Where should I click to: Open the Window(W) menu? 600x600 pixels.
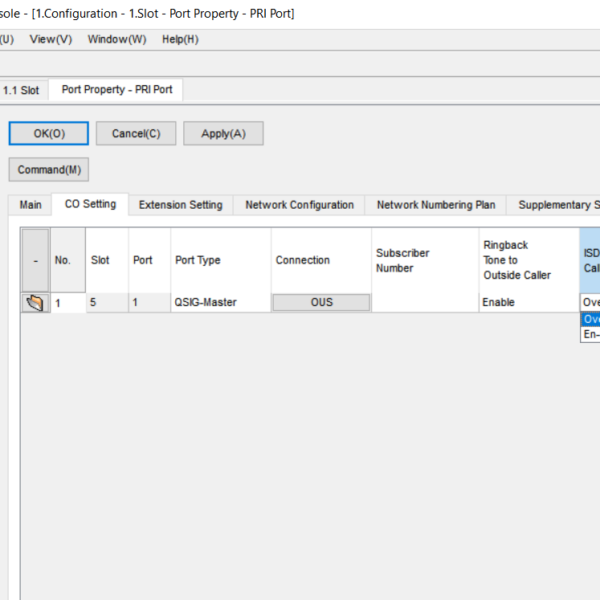pyautogui.click(x=116, y=39)
